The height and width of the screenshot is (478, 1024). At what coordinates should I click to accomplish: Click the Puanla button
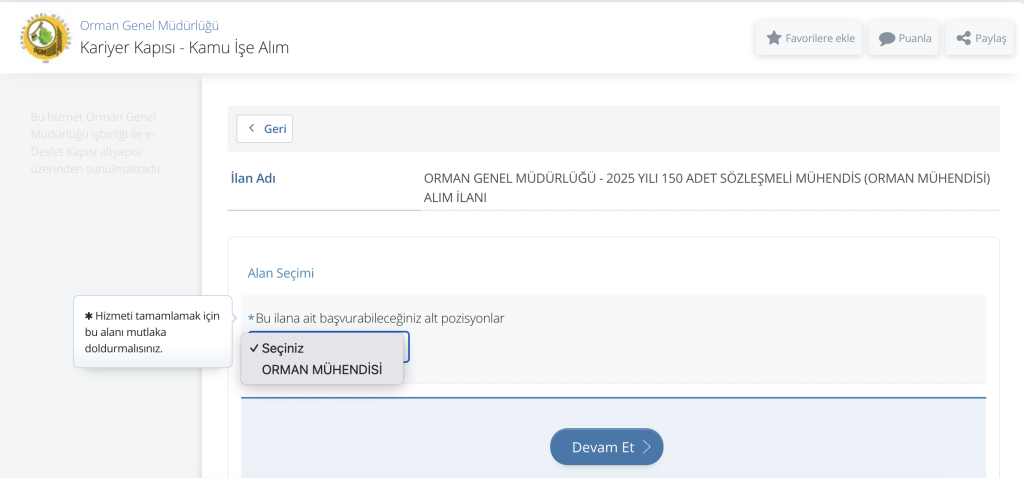click(904, 38)
